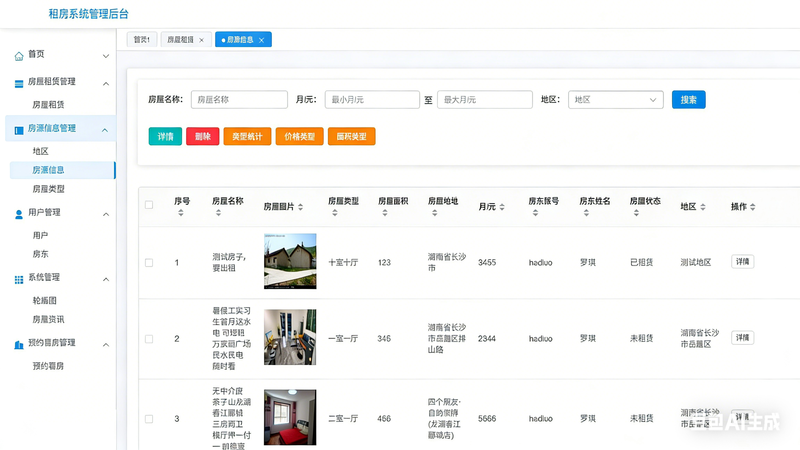Tick the checkbox for row 2 listing
Screen dimensions: 800x450
tap(149, 339)
